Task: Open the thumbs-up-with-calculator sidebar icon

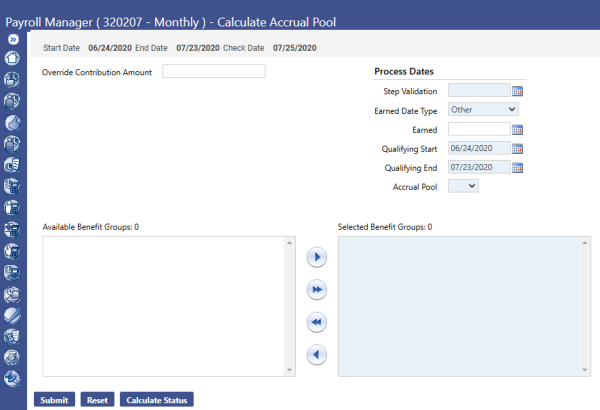Action: 12,252
